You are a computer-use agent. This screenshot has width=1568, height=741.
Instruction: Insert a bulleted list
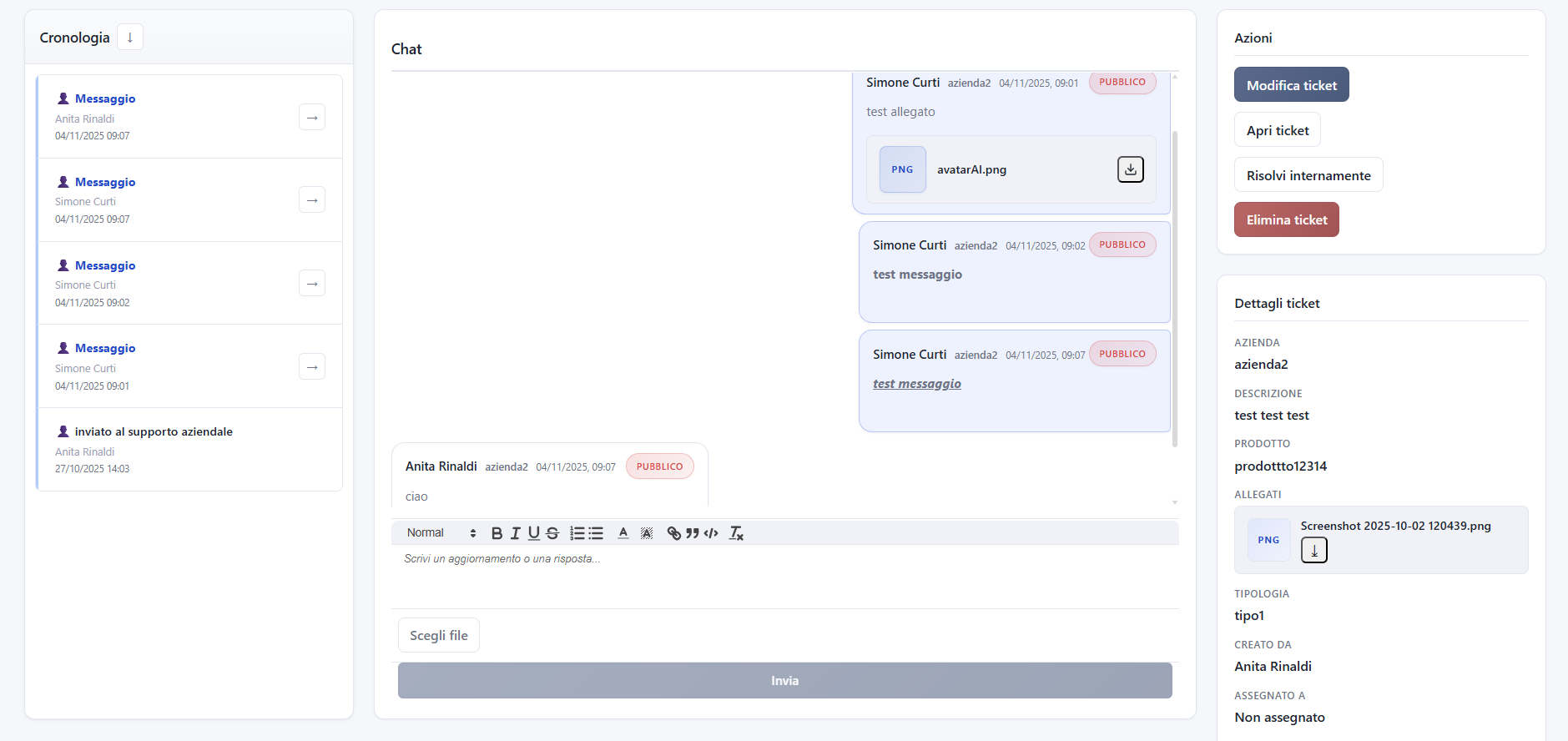[596, 533]
